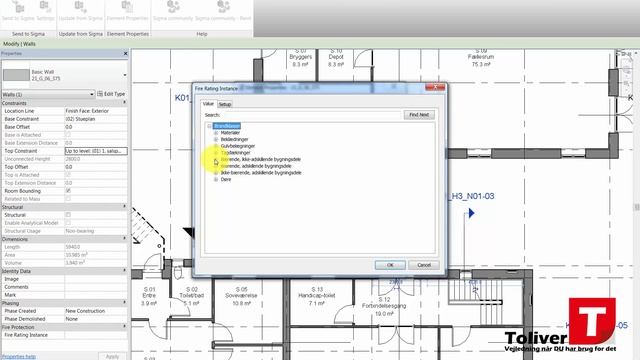Viewport: 640px width, 360px height.
Task: Collapse the root Brandklasse tree node
Action: 209,126
